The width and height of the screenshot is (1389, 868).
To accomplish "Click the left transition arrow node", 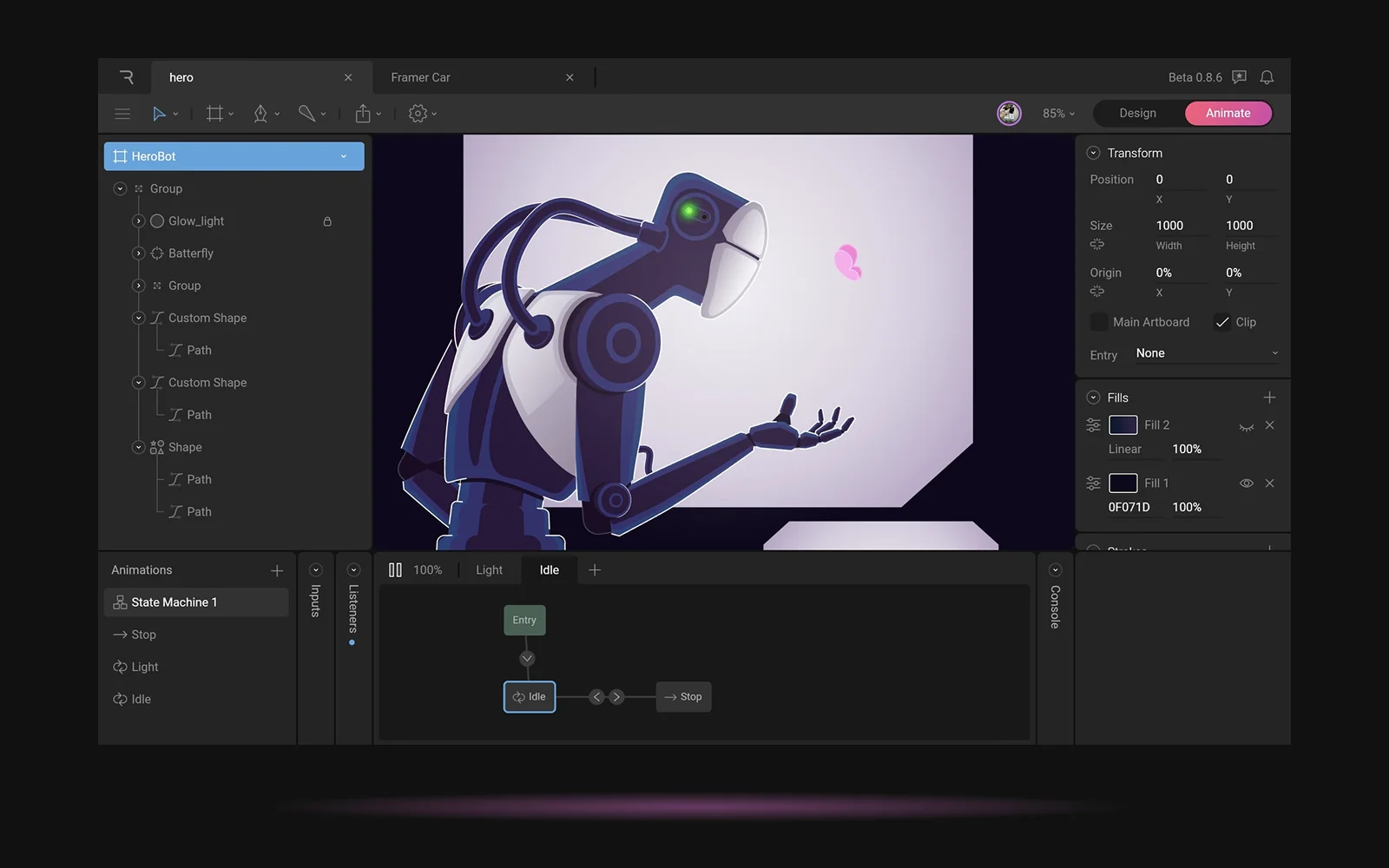I will tap(596, 697).
